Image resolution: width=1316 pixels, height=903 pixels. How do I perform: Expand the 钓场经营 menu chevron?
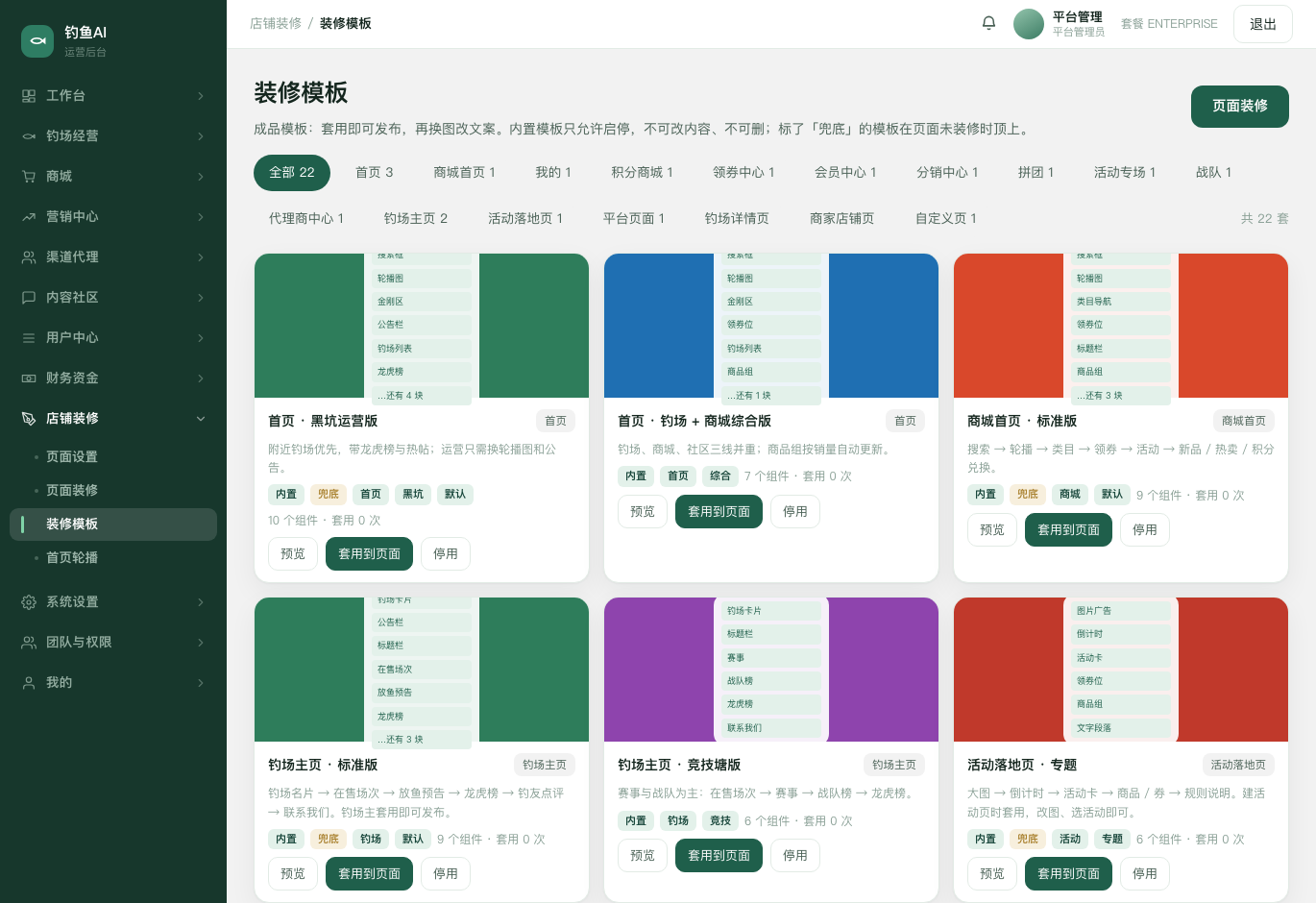(x=201, y=136)
